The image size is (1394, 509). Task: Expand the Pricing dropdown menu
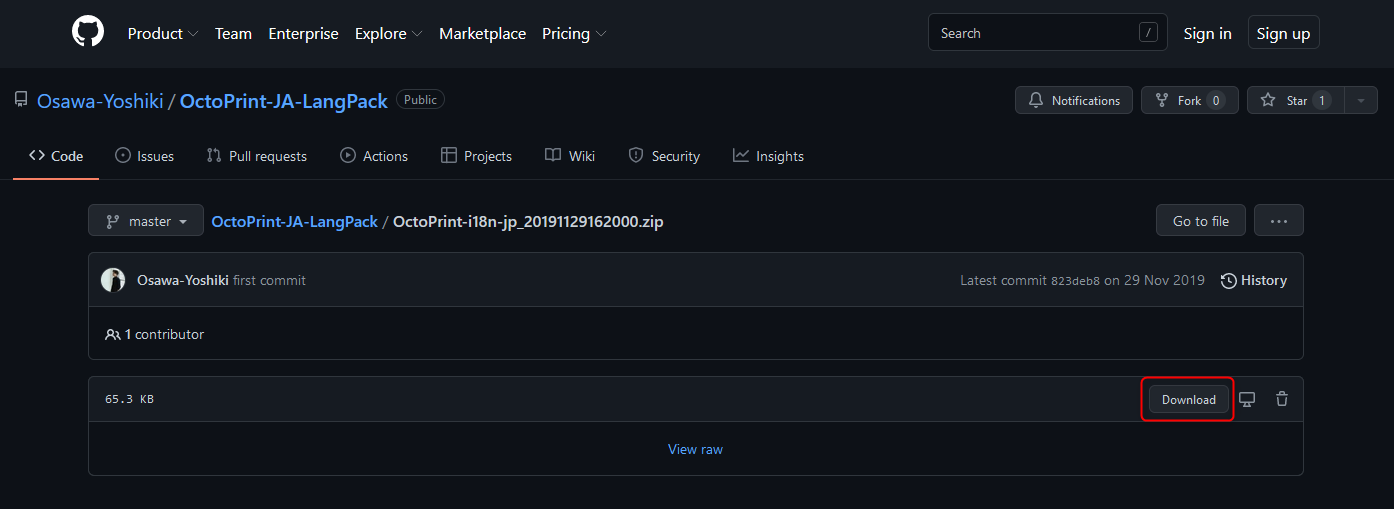pyautogui.click(x=574, y=33)
